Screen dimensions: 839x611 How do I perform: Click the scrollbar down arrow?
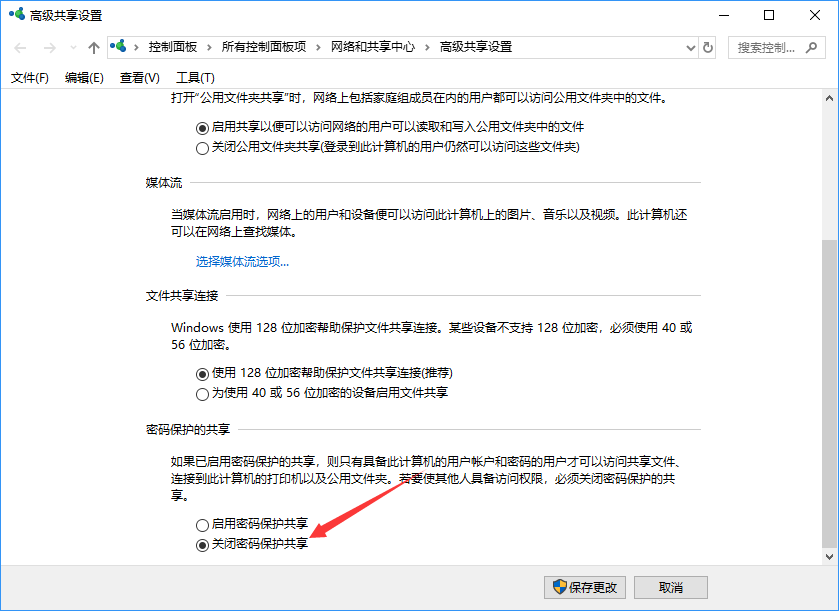(x=829, y=556)
